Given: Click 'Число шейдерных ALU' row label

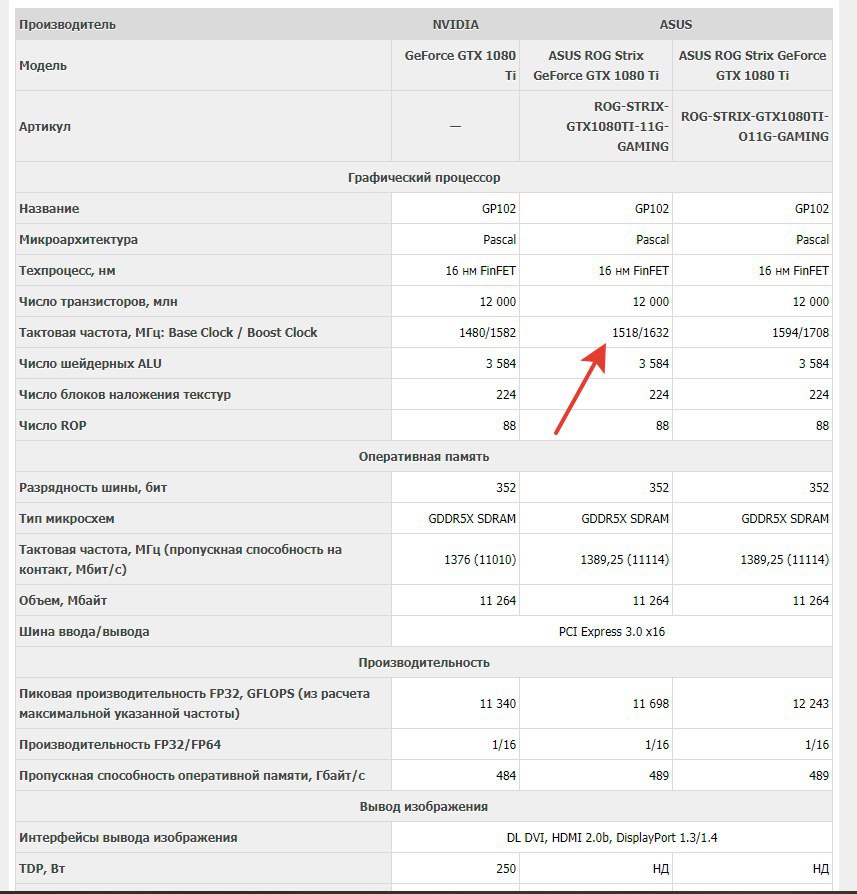Looking at the screenshot, I should tap(90, 364).
